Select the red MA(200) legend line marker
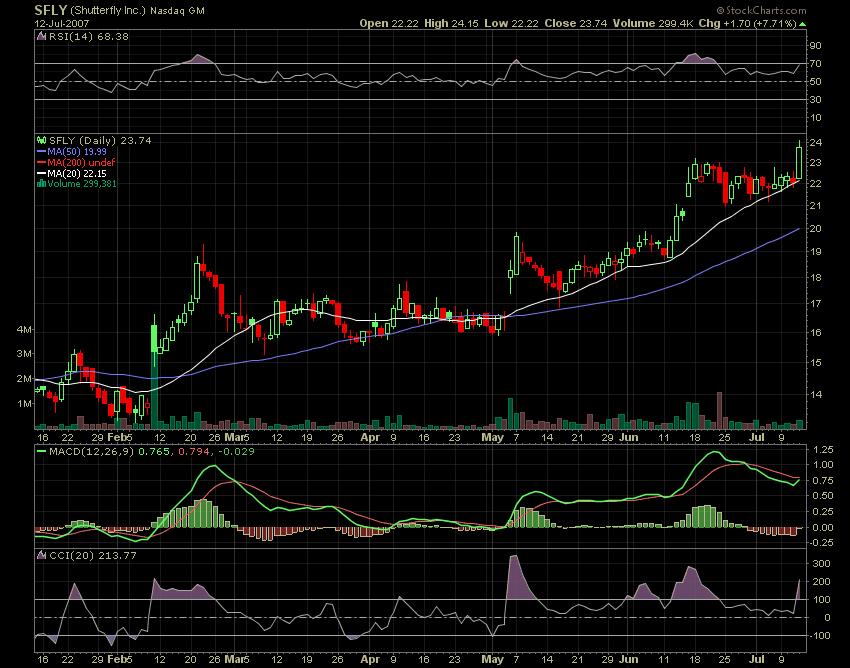This screenshot has width=850, height=668. (42, 163)
